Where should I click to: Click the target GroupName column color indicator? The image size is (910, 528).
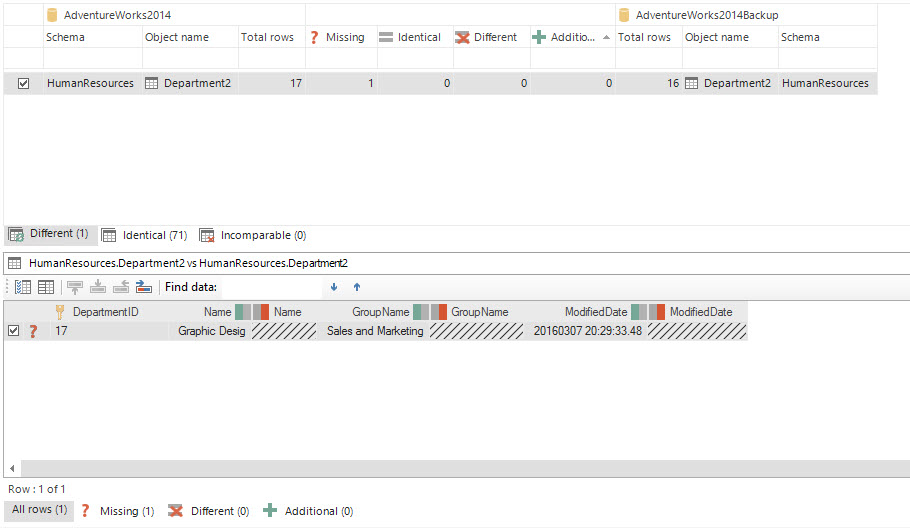pos(439,312)
